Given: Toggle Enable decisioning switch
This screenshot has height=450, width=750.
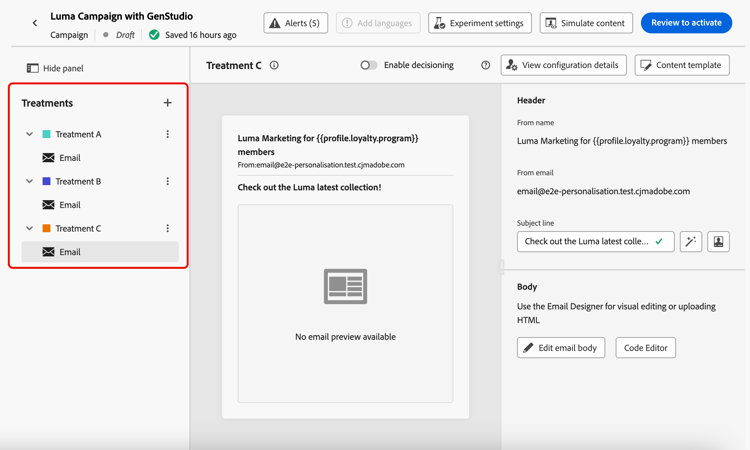Looking at the screenshot, I should point(369,65).
